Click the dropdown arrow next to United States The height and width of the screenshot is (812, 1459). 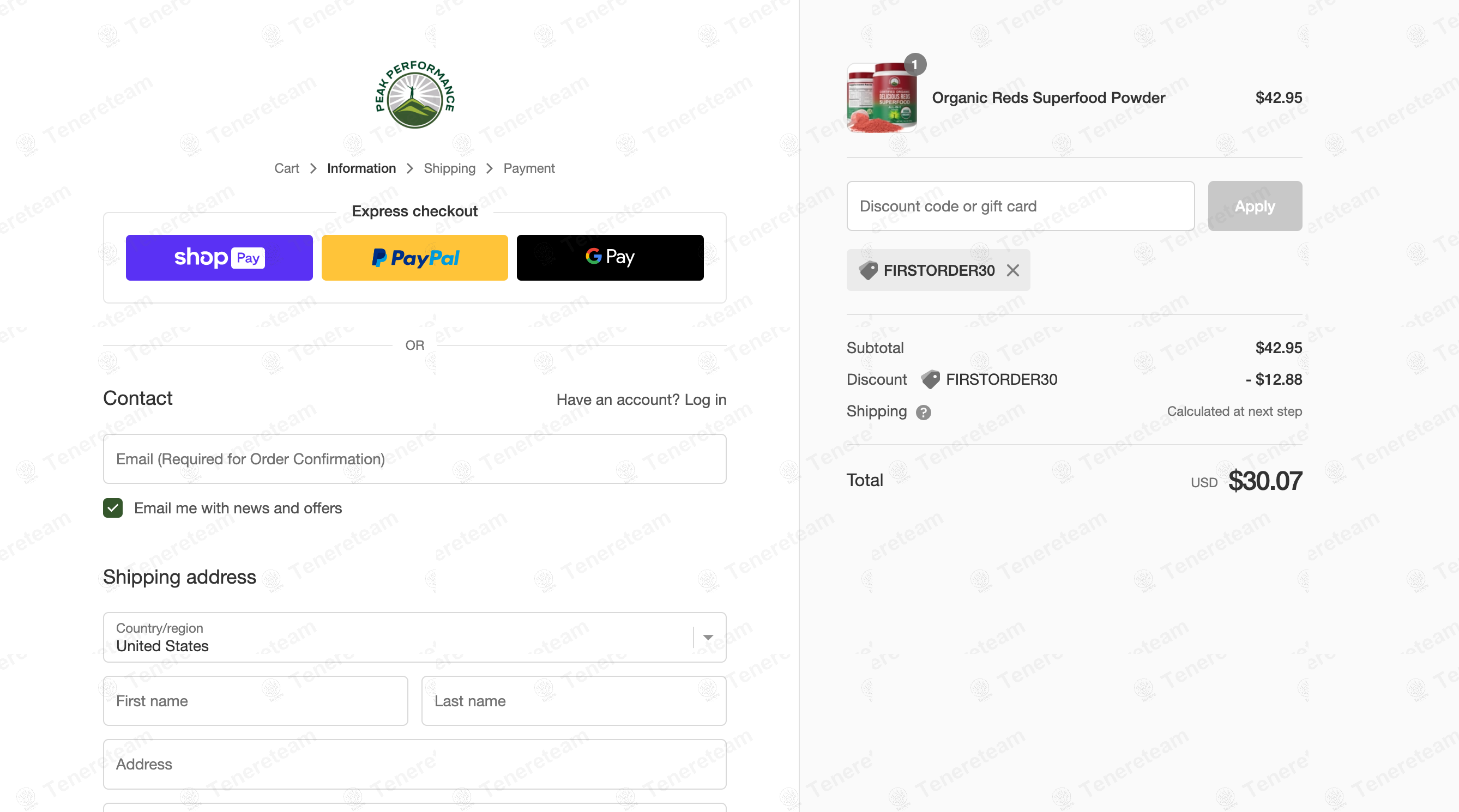click(x=708, y=638)
